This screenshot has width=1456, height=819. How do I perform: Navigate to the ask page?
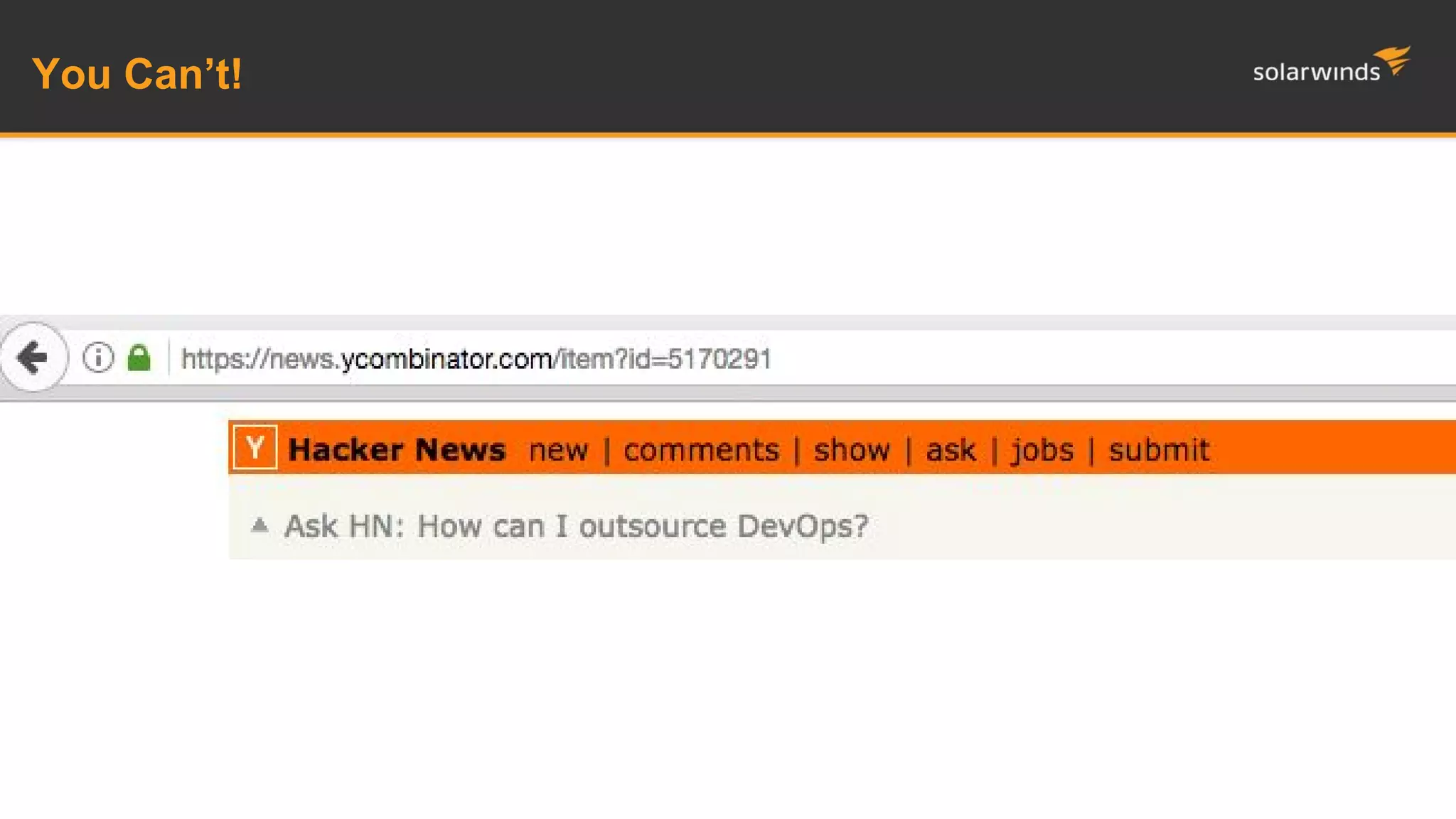tap(951, 450)
